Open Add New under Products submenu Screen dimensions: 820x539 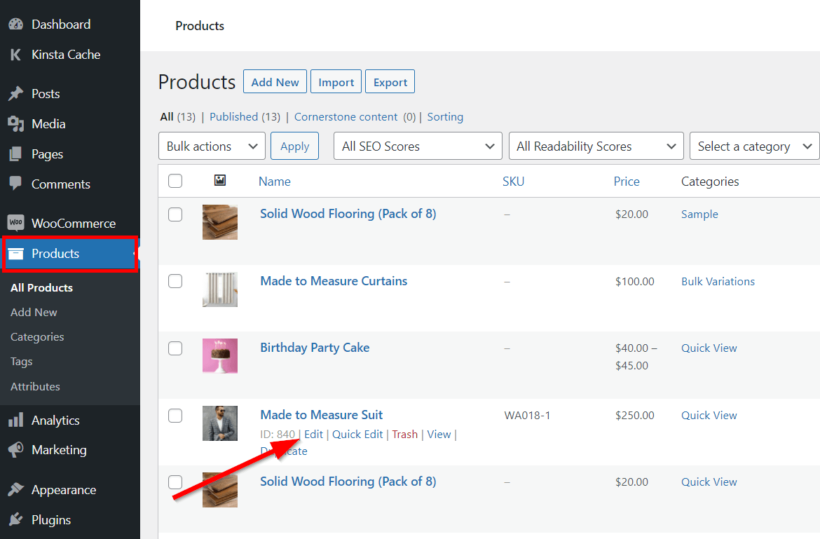33,312
